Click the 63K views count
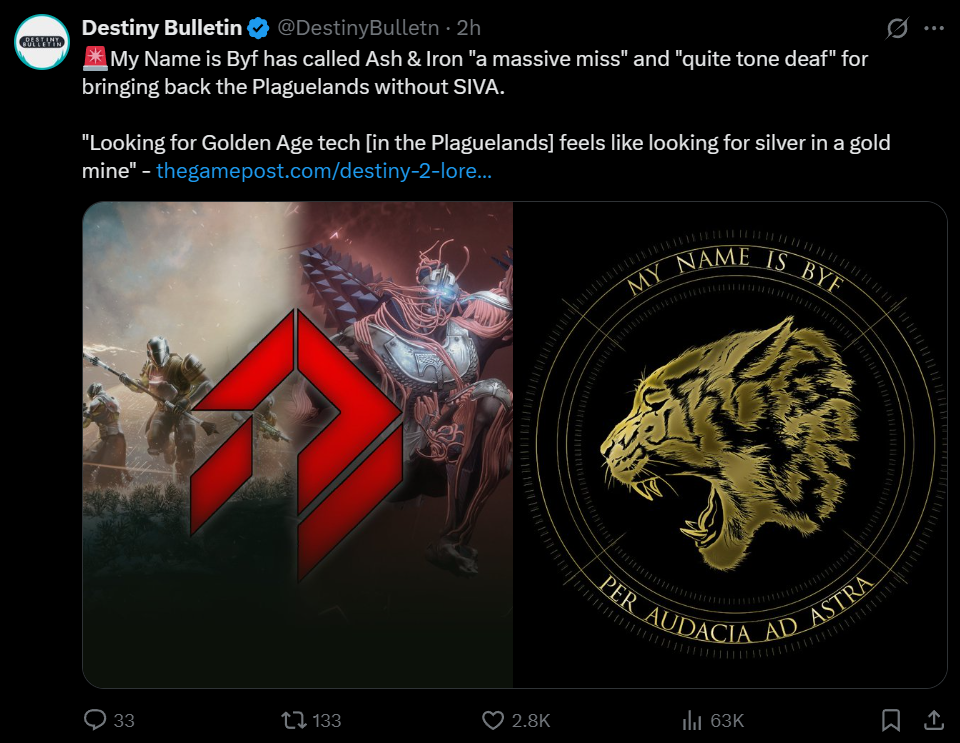This screenshot has width=960, height=743. click(727, 720)
